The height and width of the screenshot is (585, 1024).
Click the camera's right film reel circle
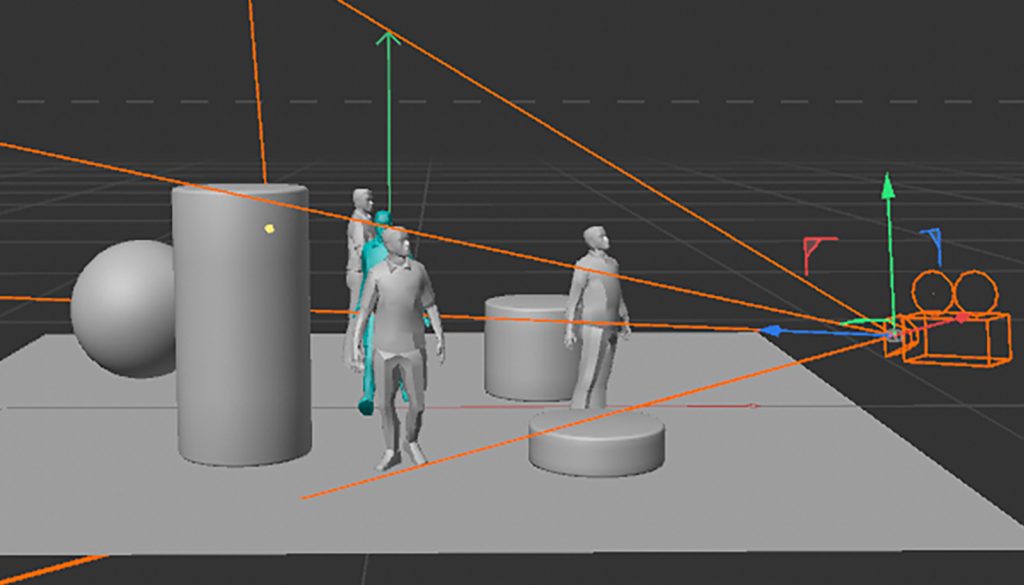point(976,291)
